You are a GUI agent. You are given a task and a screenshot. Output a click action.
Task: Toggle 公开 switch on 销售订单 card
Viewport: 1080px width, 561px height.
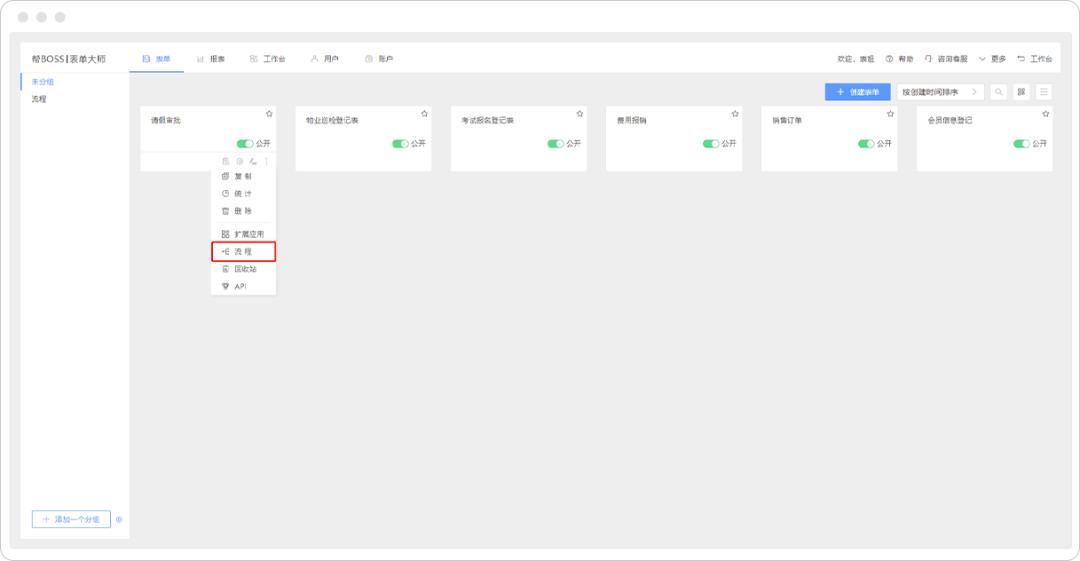[x=866, y=143]
